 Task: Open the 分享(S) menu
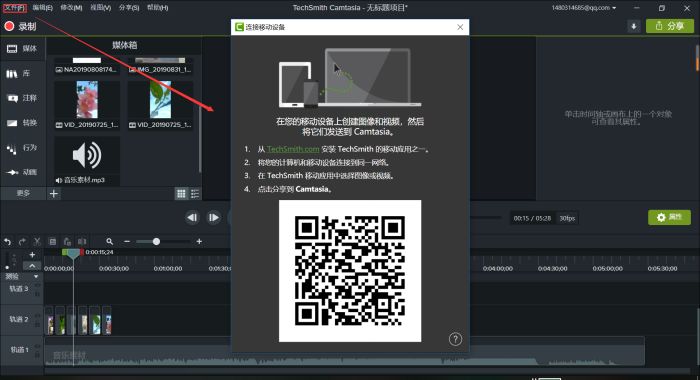click(129, 8)
